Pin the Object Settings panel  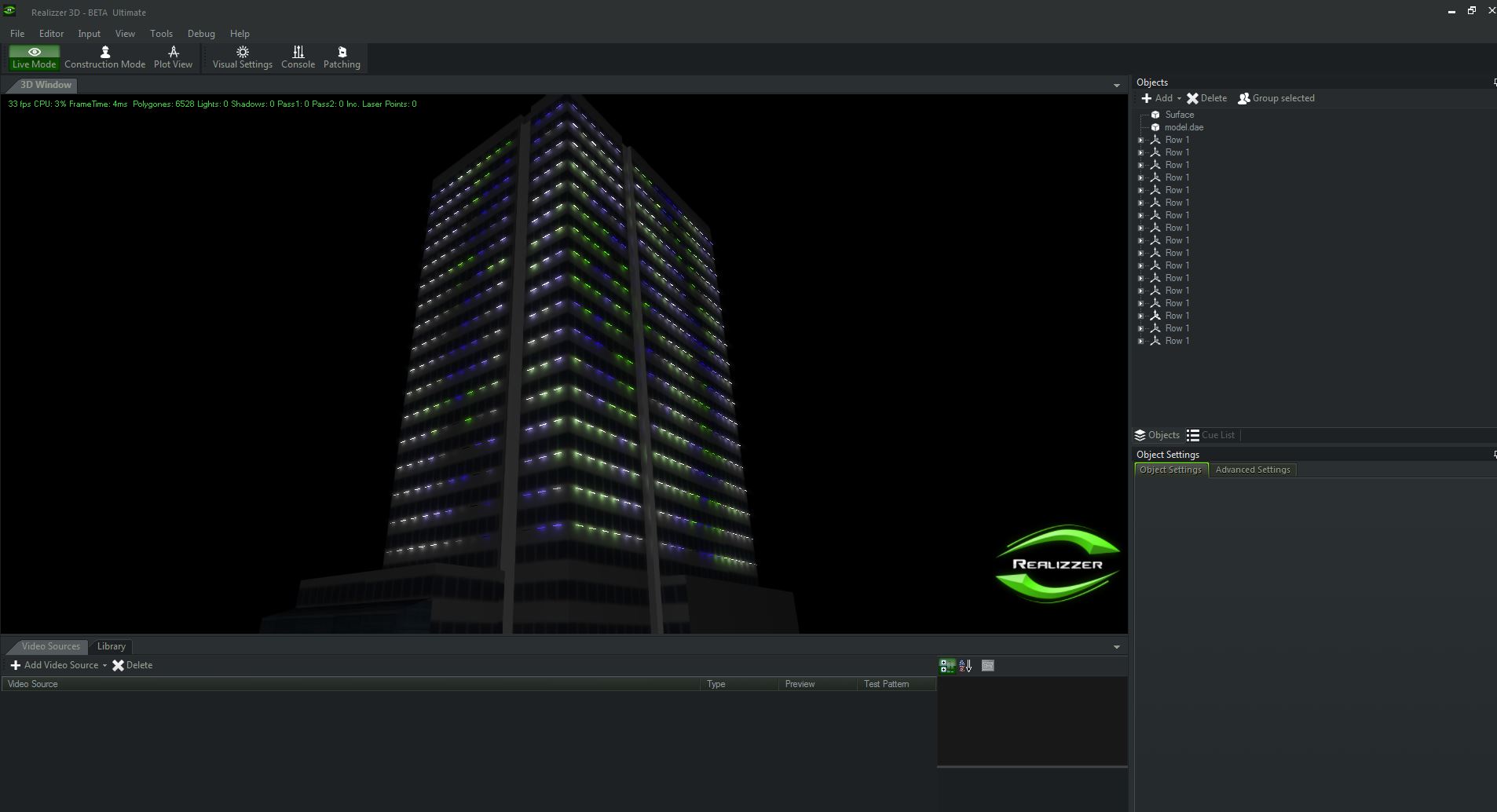tap(1495, 455)
